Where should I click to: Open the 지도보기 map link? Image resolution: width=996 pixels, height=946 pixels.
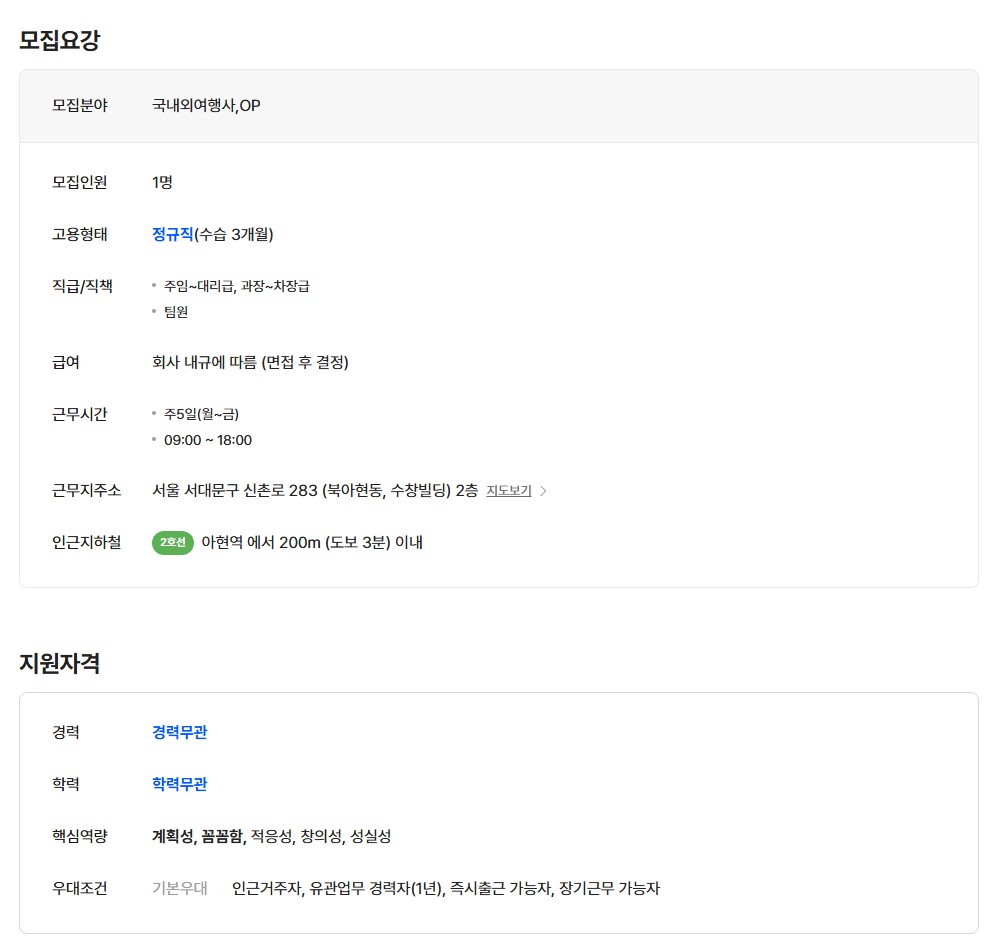[x=509, y=491]
